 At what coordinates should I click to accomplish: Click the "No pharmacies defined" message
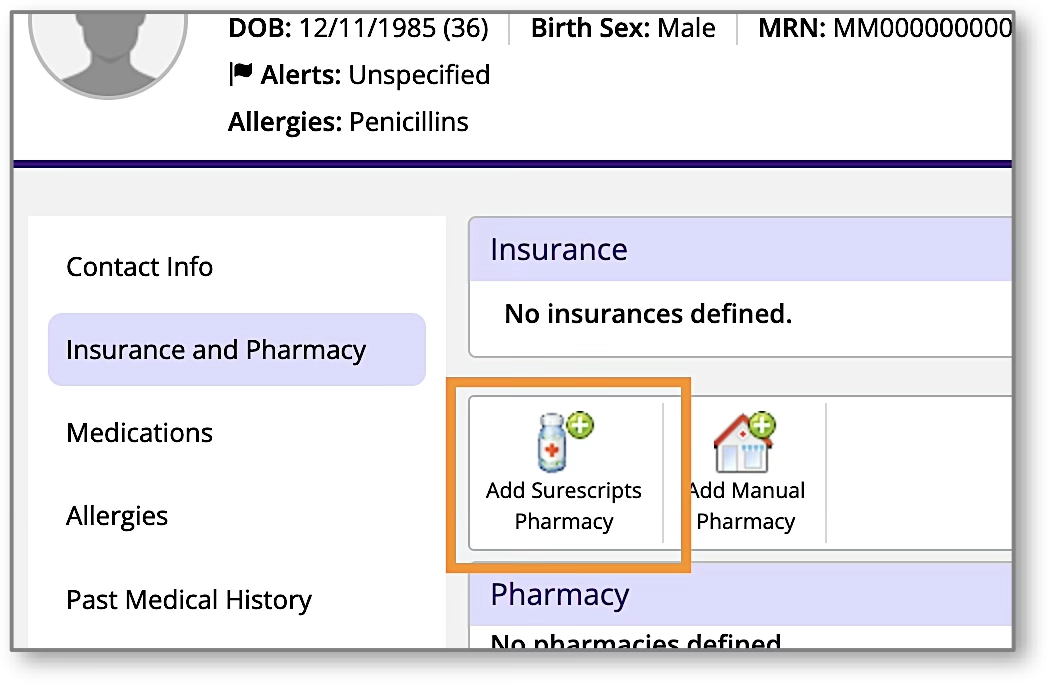[x=636, y=642]
